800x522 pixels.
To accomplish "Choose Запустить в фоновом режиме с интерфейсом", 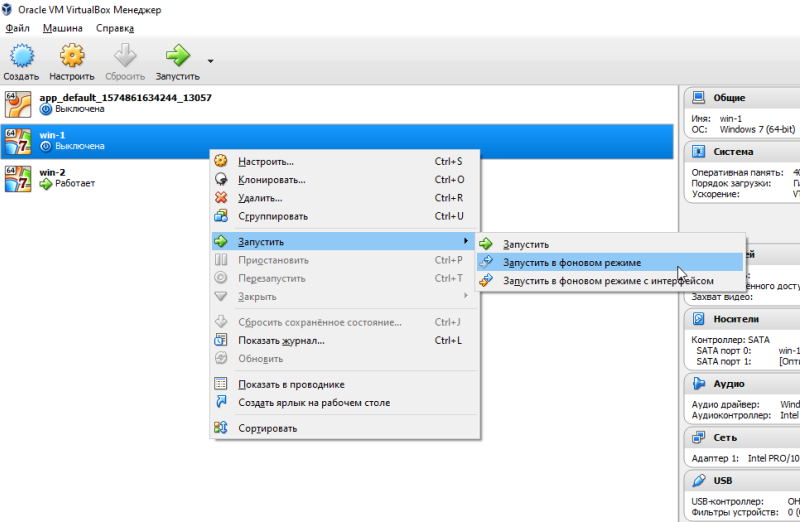I will click(x=610, y=281).
